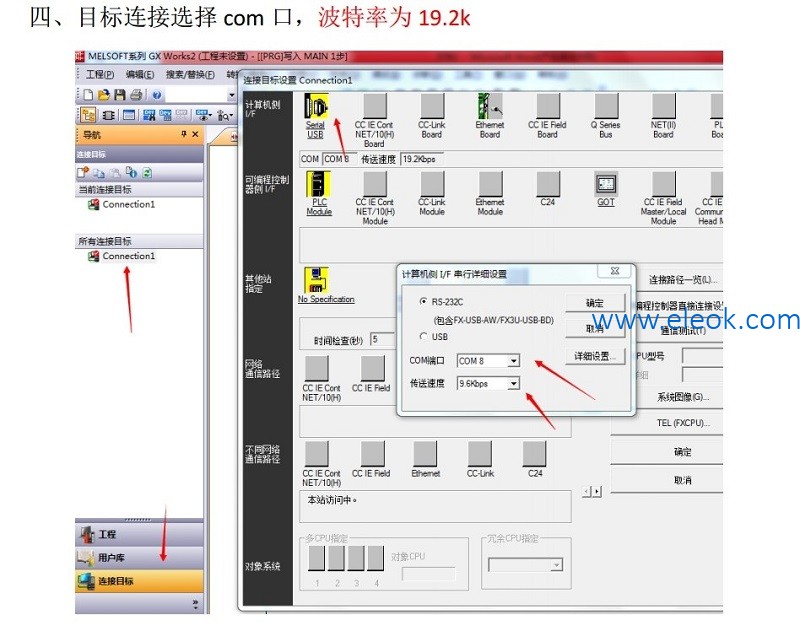
Task: Close the 导航 navigation panel
Action: tap(195, 134)
